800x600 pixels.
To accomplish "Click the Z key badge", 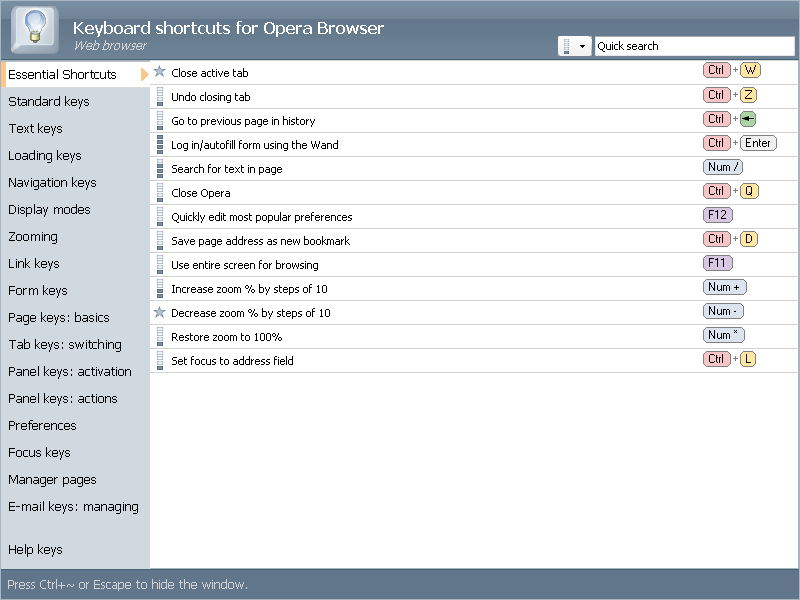I will coord(748,95).
